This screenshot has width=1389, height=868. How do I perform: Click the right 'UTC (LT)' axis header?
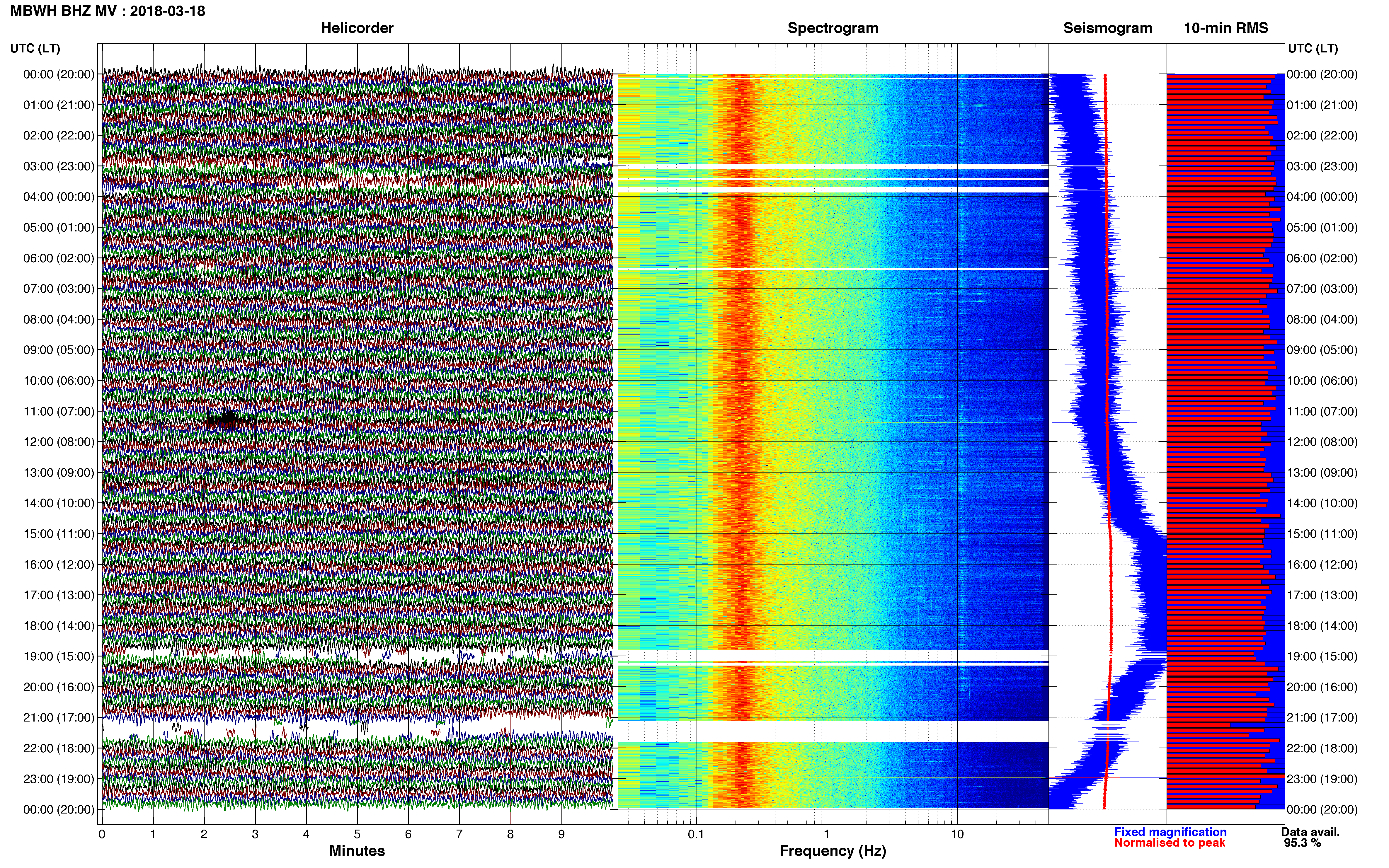(1313, 48)
